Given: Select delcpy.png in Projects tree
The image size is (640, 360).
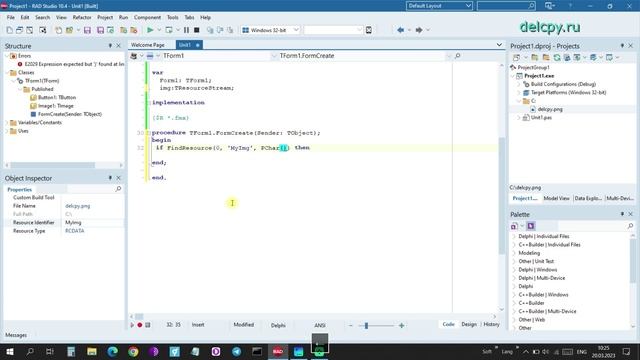Looking at the screenshot, I should (550, 109).
